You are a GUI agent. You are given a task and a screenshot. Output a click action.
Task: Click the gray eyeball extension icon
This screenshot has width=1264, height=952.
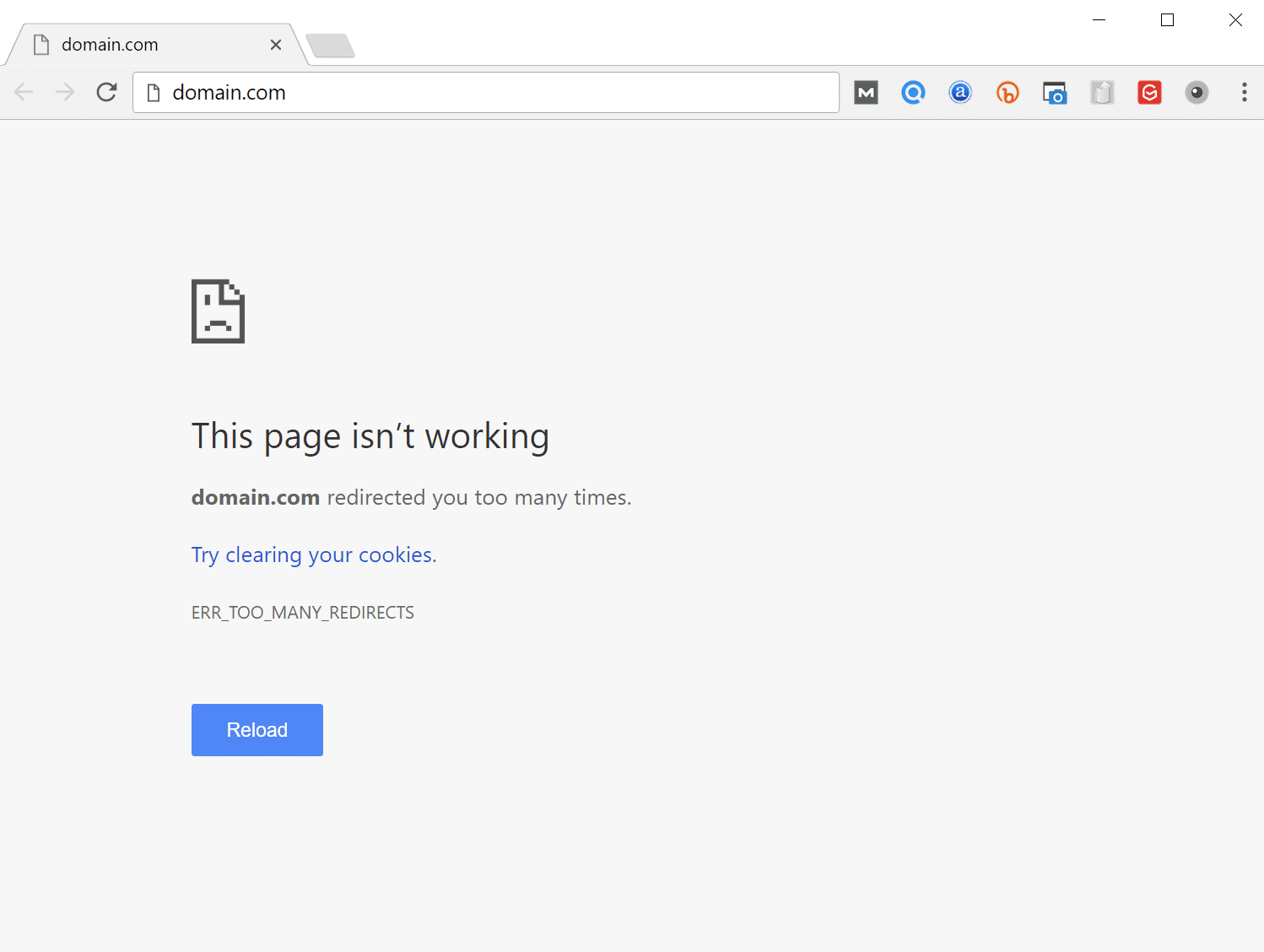(x=1196, y=93)
